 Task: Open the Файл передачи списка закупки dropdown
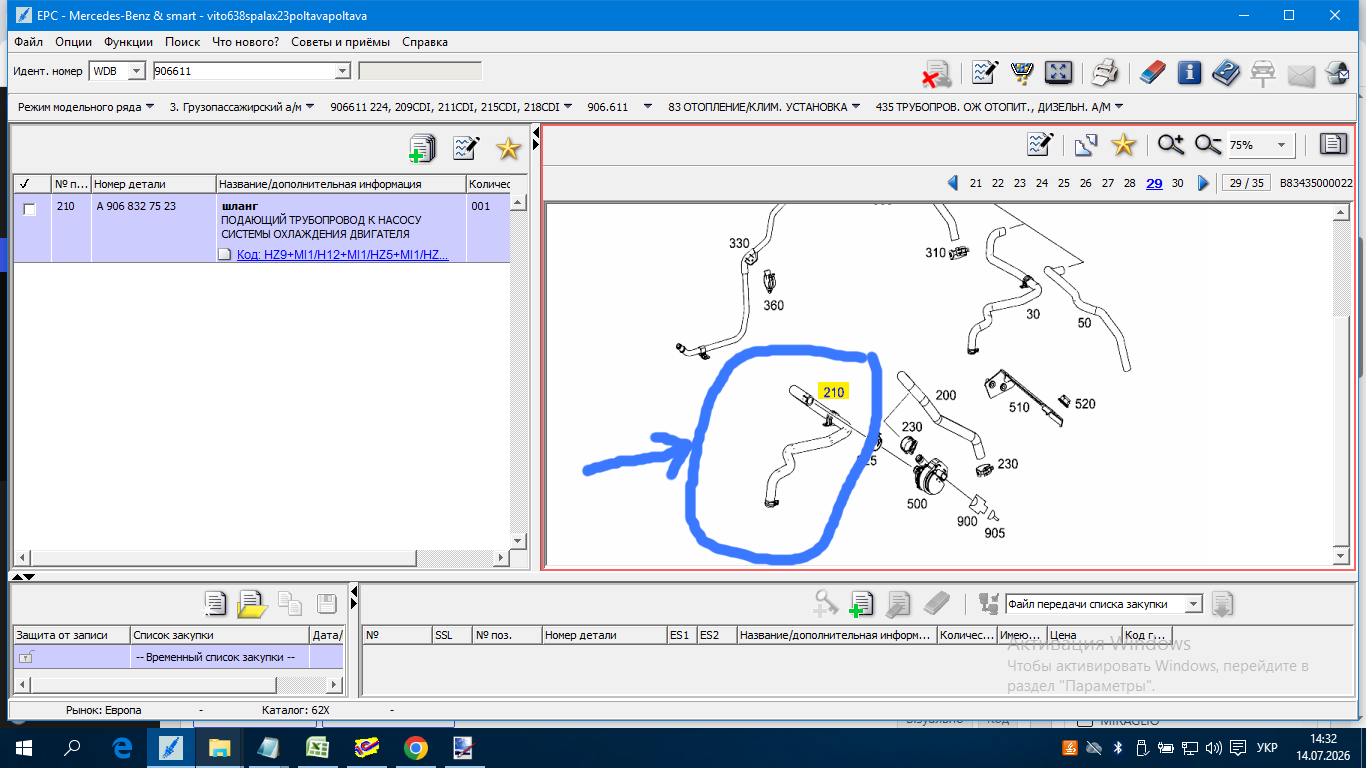click(x=1192, y=604)
